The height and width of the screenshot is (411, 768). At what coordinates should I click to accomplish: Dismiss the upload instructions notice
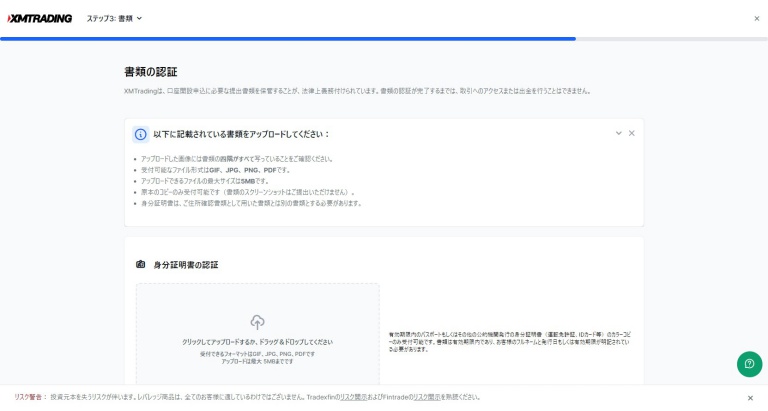(632, 133)
